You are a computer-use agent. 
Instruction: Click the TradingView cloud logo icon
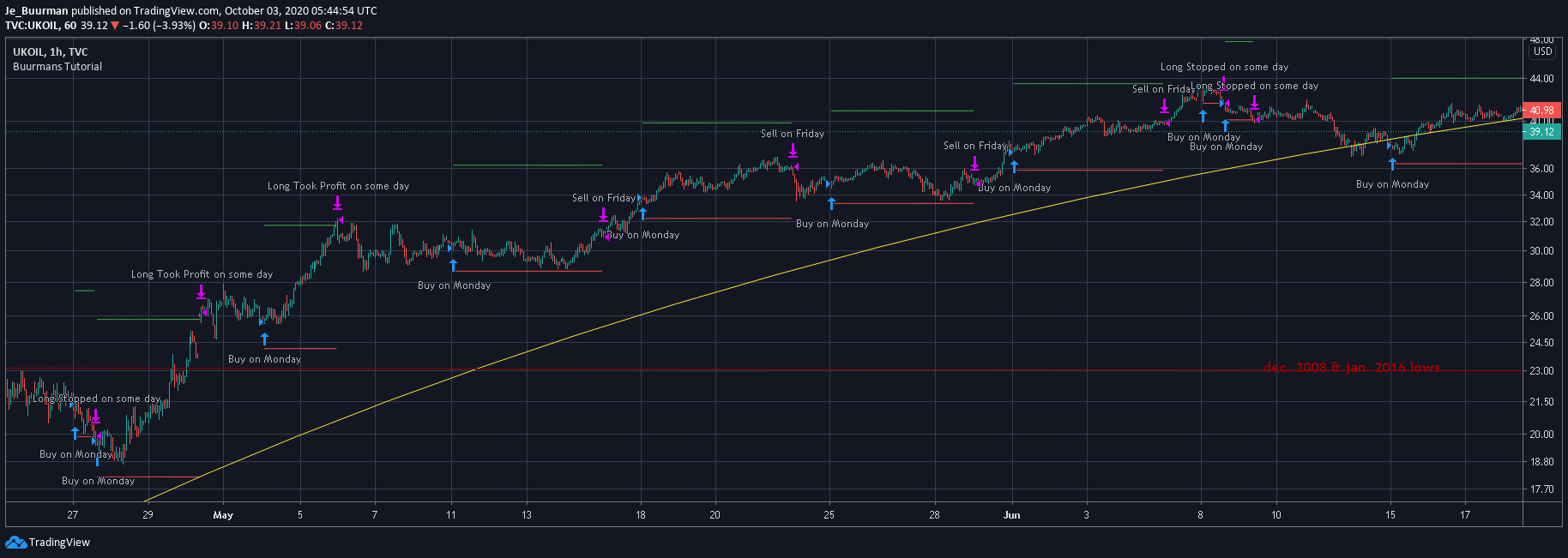point(15,542)
